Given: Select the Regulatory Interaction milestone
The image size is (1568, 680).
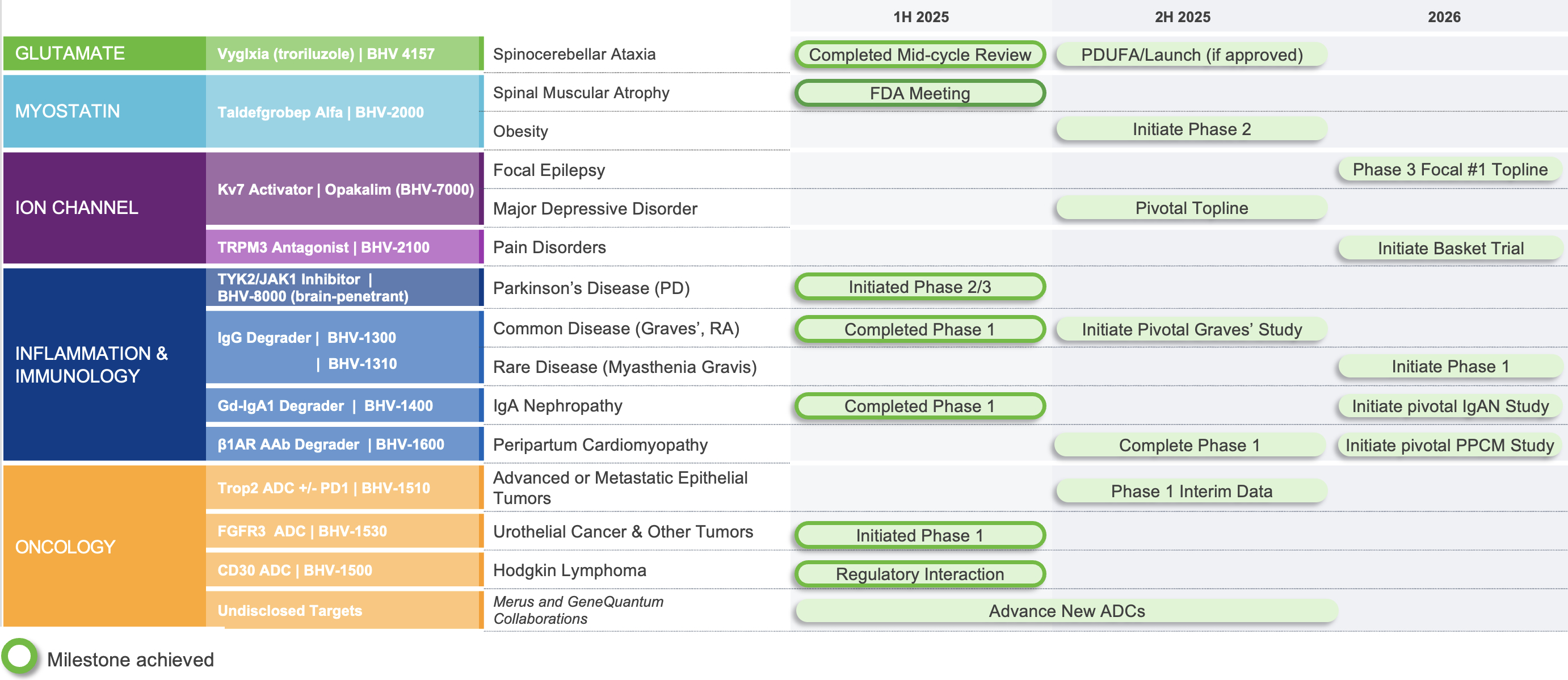Looking at the screenshot, I should [x=920, y=574].
